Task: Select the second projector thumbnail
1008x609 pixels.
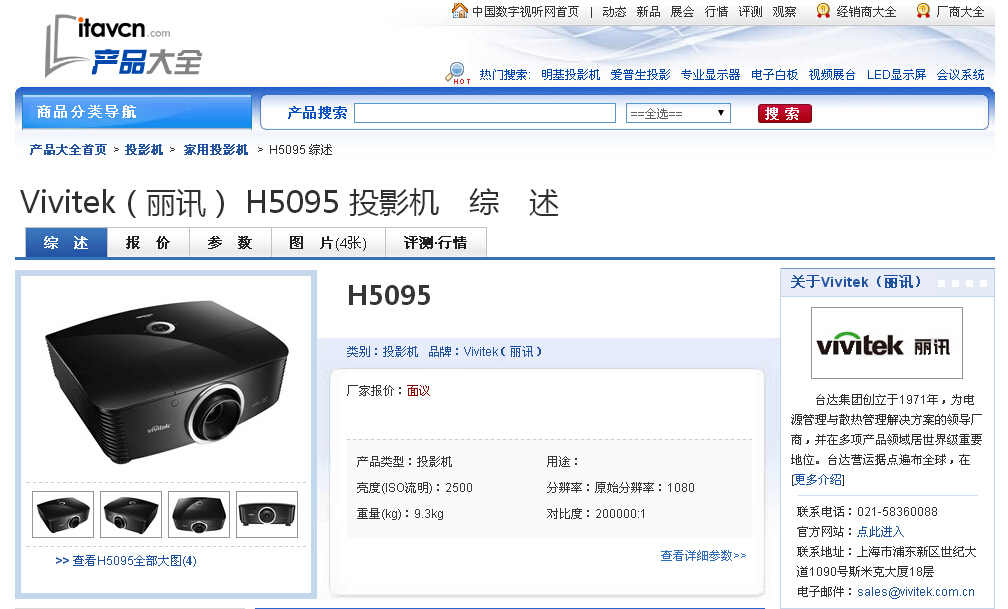Action: coord(131,514)
